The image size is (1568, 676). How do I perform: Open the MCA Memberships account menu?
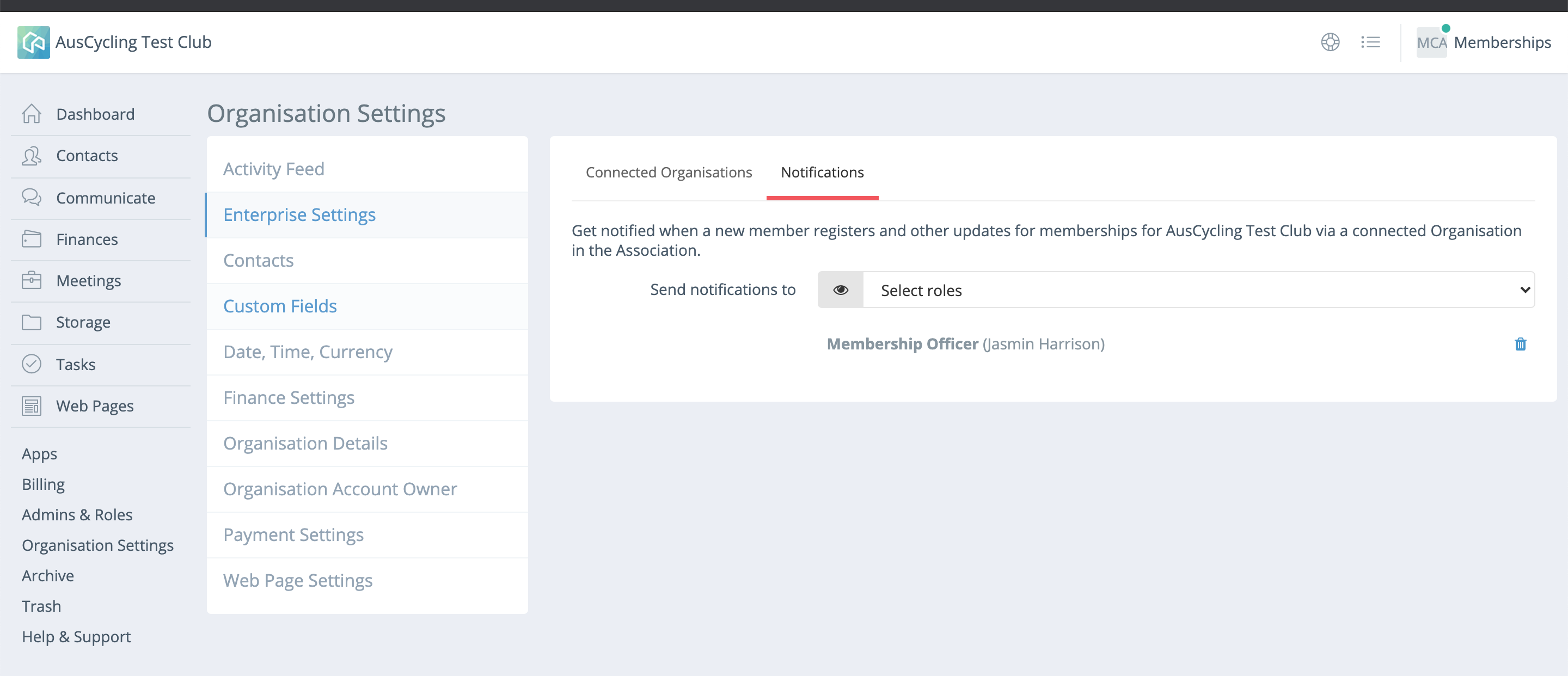pyautogui.click(x=1484, y=42)
